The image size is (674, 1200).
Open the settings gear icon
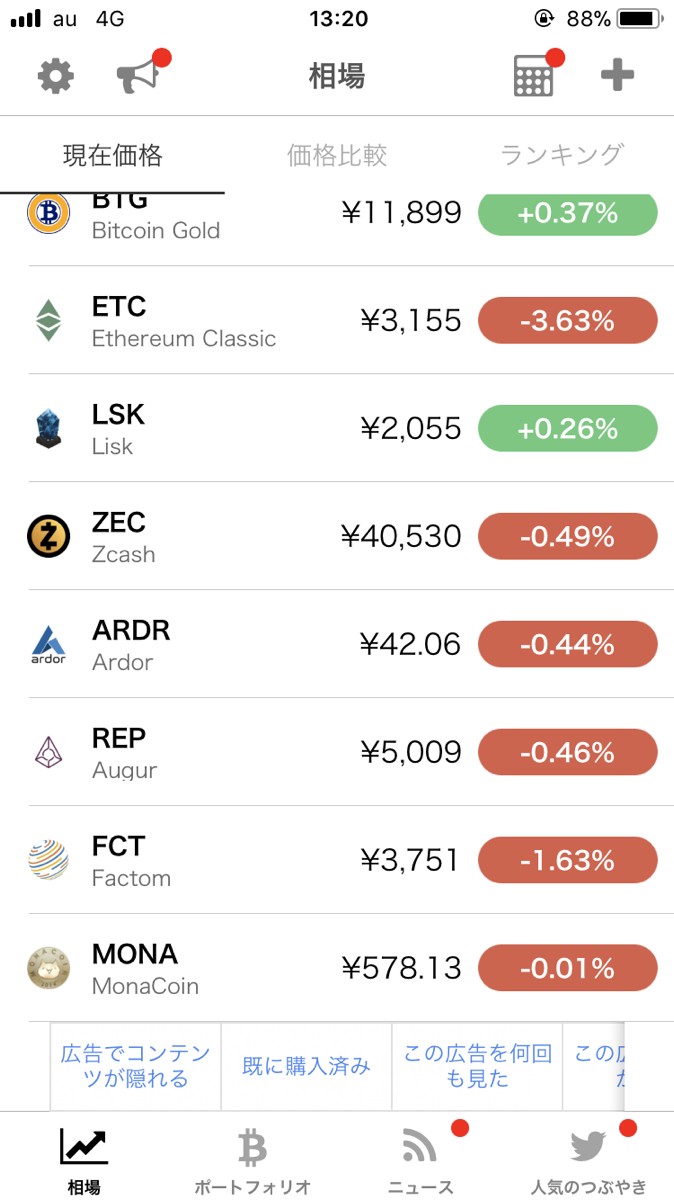[x=56, y=76]
